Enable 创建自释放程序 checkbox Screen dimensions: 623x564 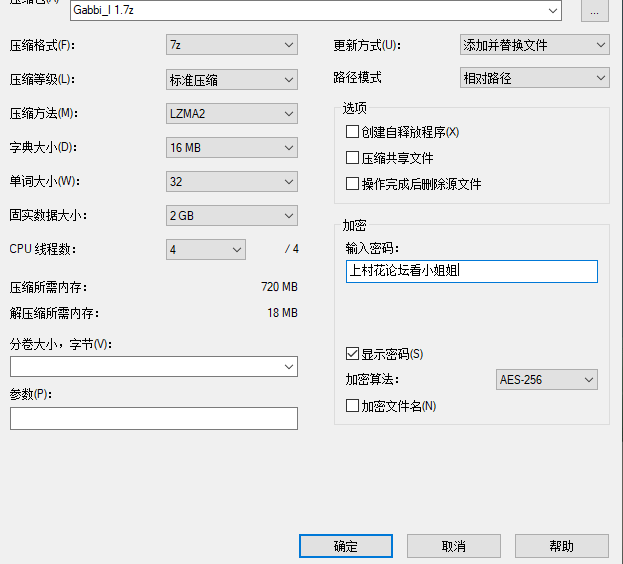pos(352,132)
